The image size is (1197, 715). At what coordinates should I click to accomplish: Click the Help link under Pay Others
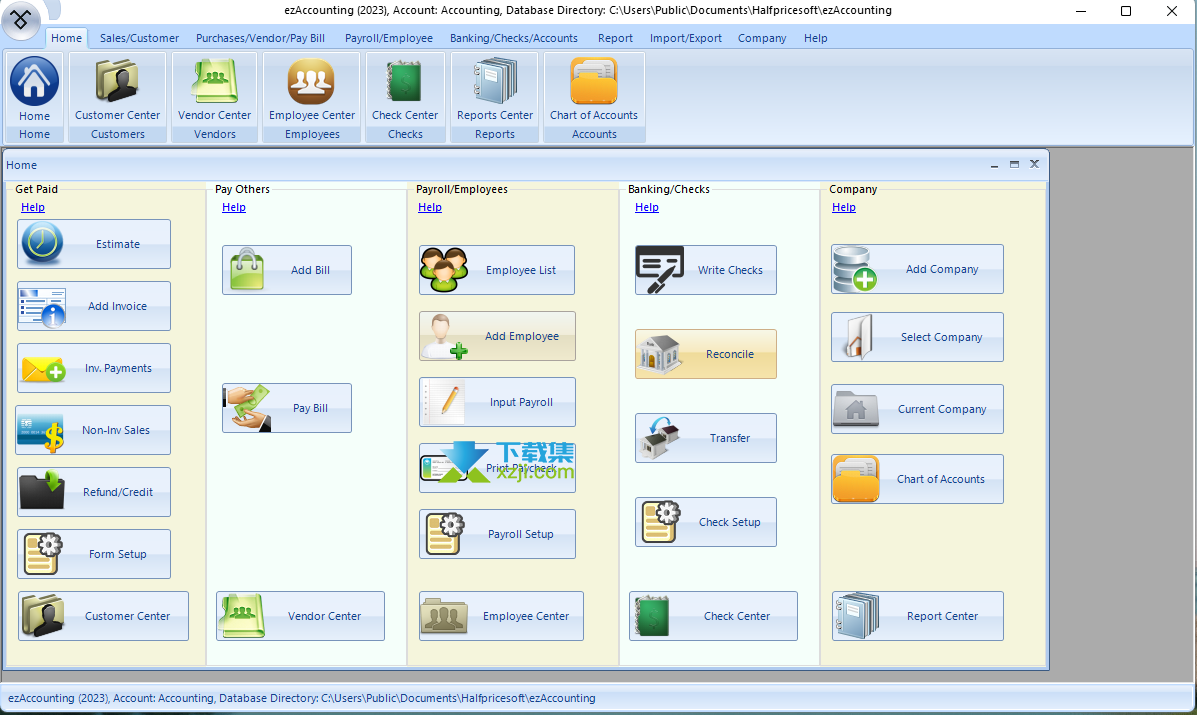(234, 208)
